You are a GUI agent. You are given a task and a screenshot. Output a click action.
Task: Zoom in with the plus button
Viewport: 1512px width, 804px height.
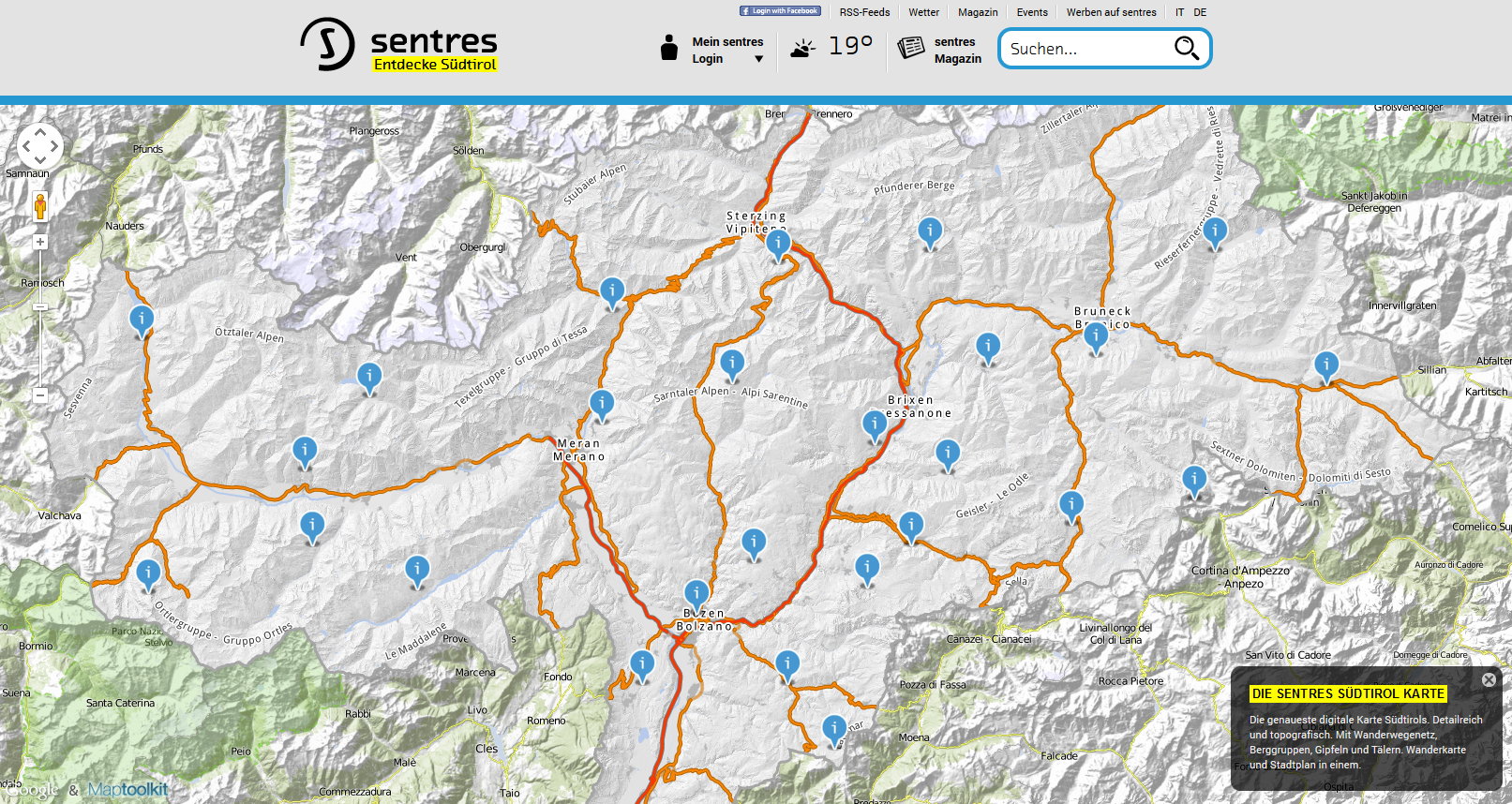(40, 242)
